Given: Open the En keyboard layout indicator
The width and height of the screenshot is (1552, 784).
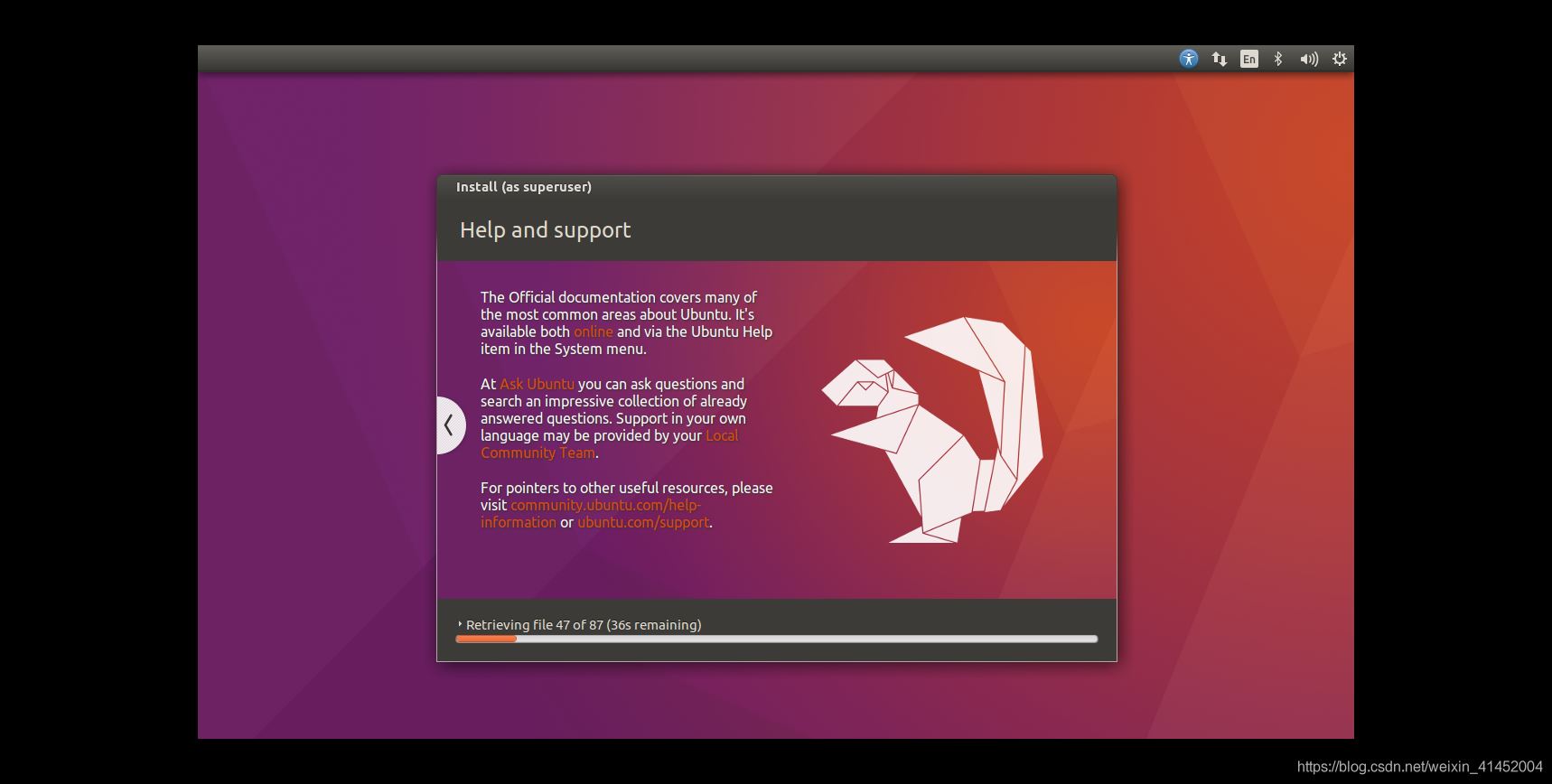Looking at the screenshot, I should coord(1248,59).
